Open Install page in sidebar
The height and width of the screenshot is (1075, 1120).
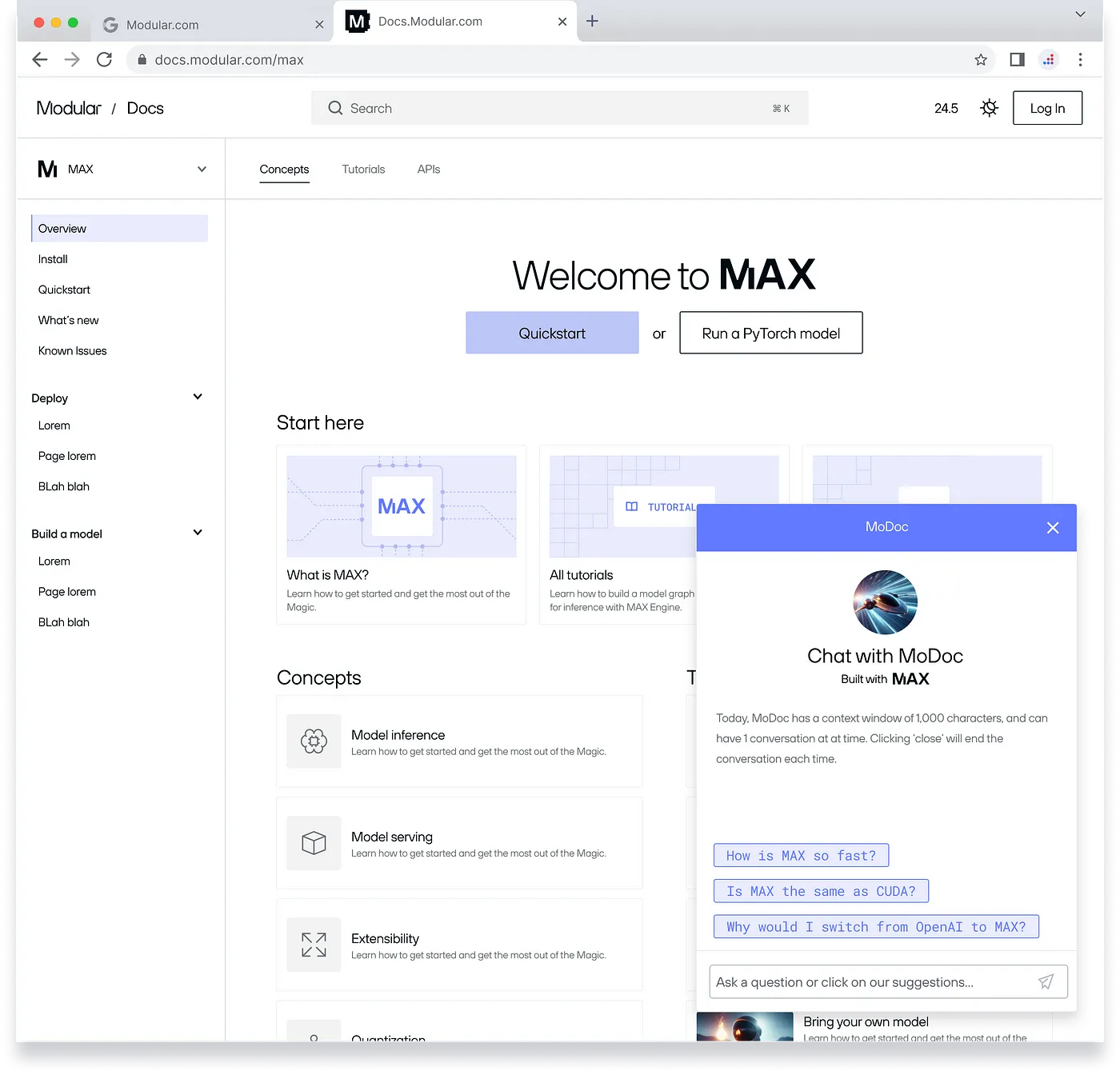click(53, 259)
